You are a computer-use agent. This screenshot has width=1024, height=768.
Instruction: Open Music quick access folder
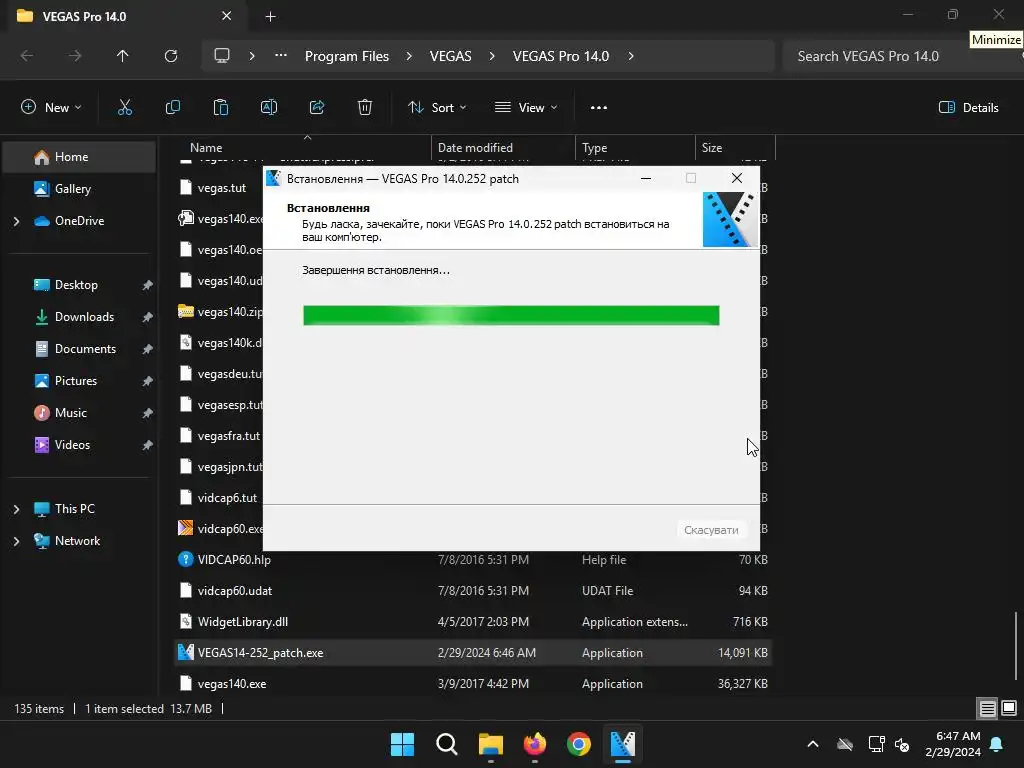(x=79, y=413)
